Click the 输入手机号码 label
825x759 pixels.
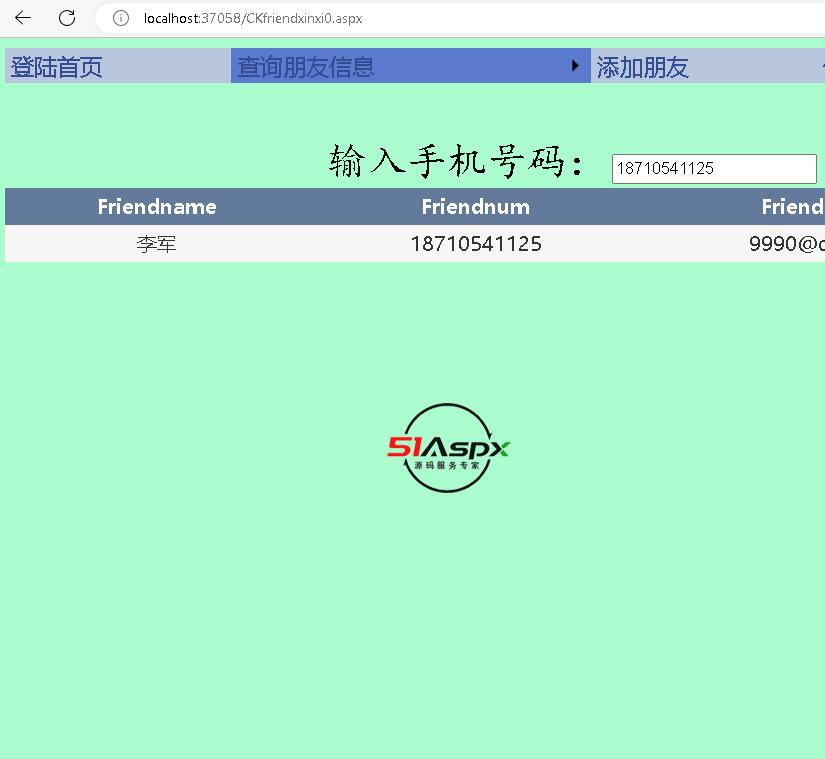[x=456, y=161]
